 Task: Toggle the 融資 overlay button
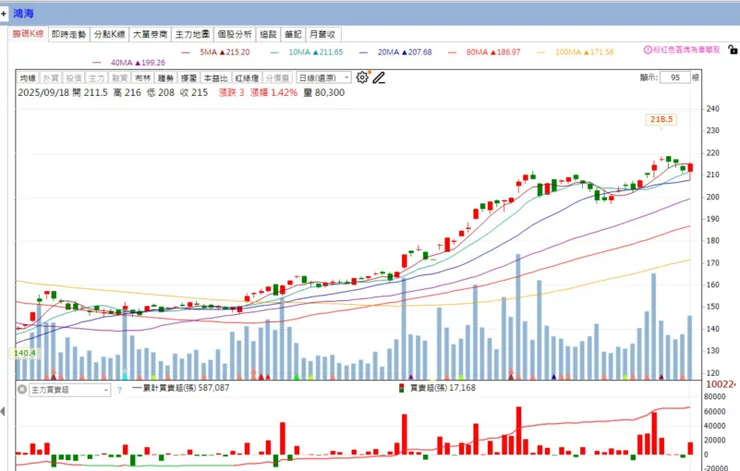coord(120,78)
